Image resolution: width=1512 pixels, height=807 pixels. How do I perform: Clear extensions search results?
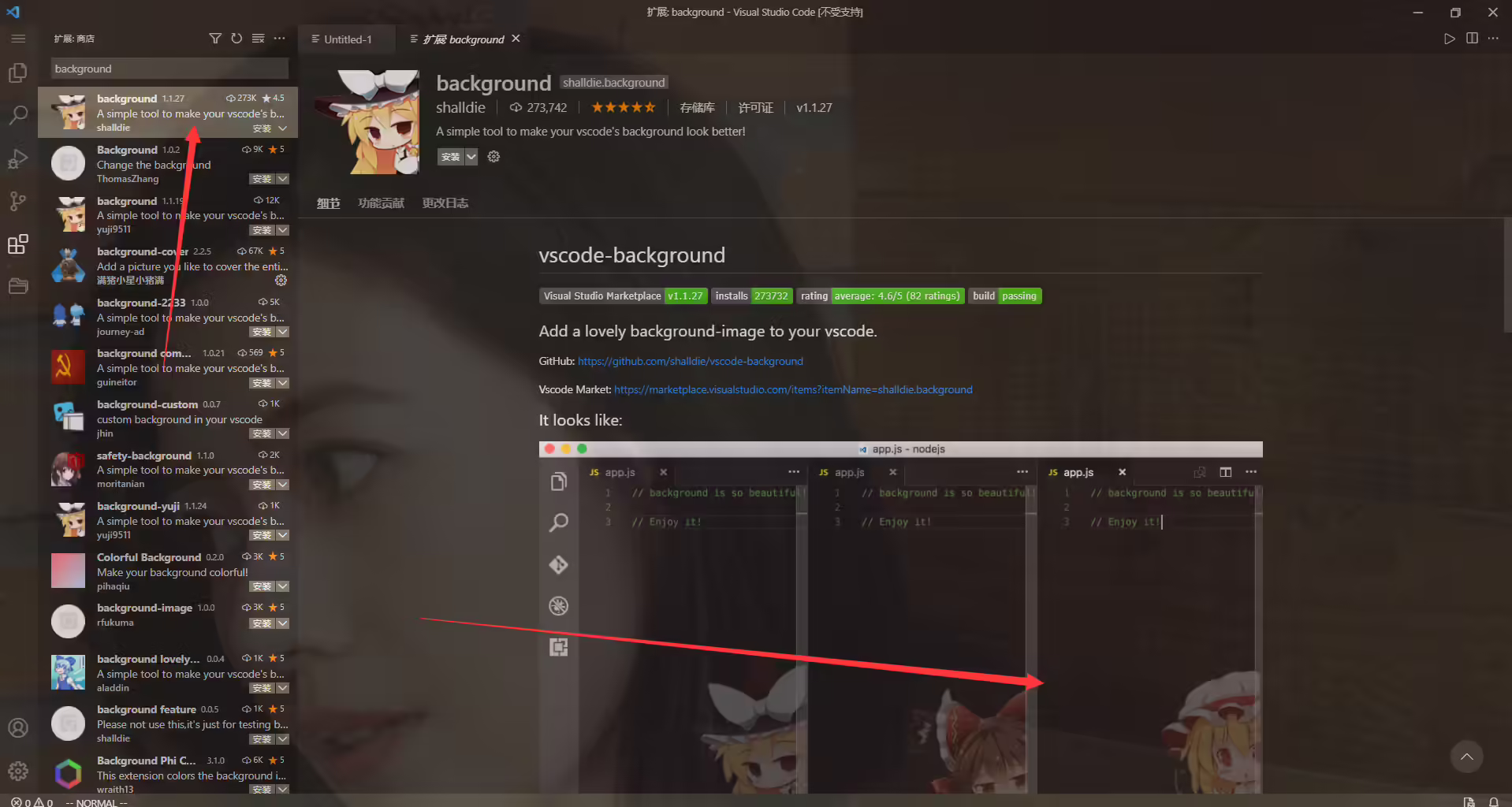tap(258, 39)
